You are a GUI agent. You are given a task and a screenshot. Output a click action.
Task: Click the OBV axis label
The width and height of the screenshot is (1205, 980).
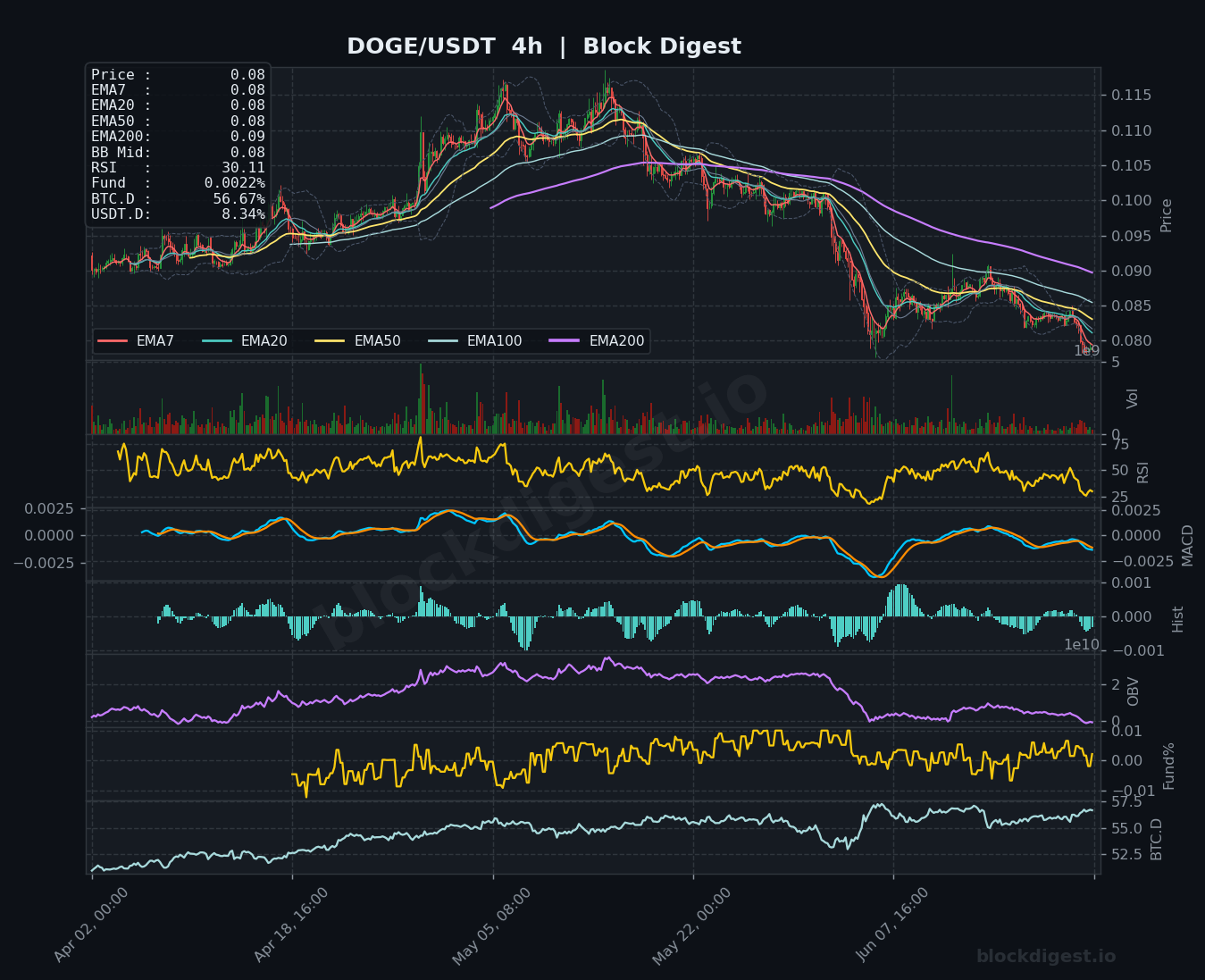pos(1133,691)
